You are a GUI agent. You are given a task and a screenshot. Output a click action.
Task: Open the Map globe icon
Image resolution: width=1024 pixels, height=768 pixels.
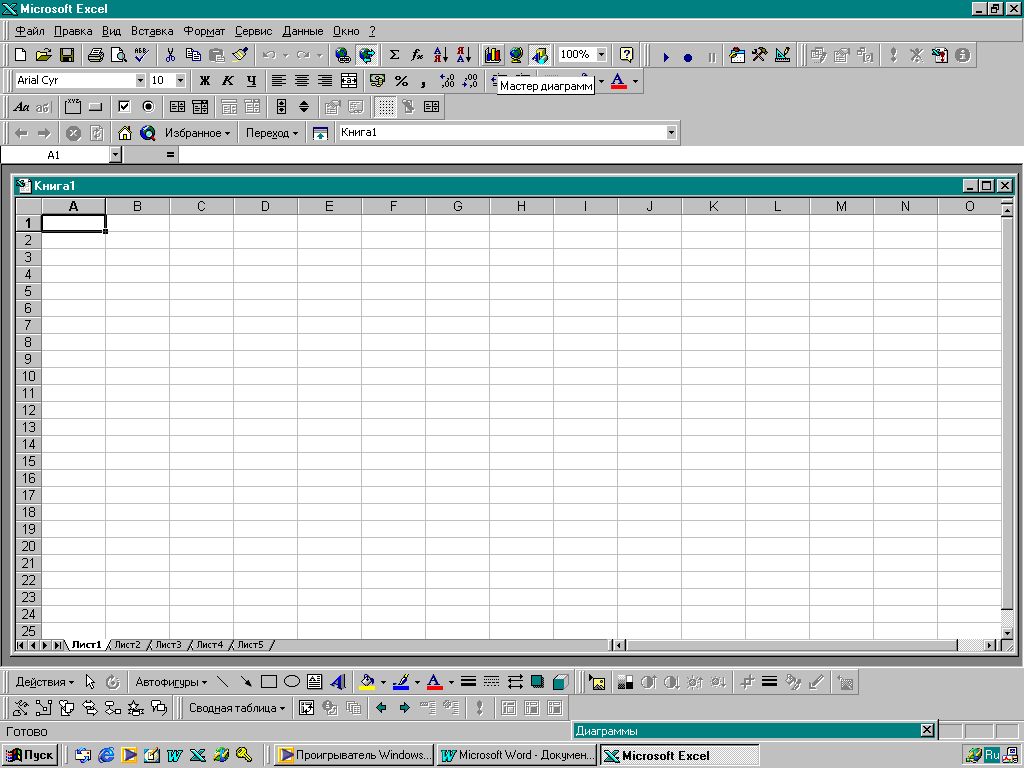tap(516, 55)
